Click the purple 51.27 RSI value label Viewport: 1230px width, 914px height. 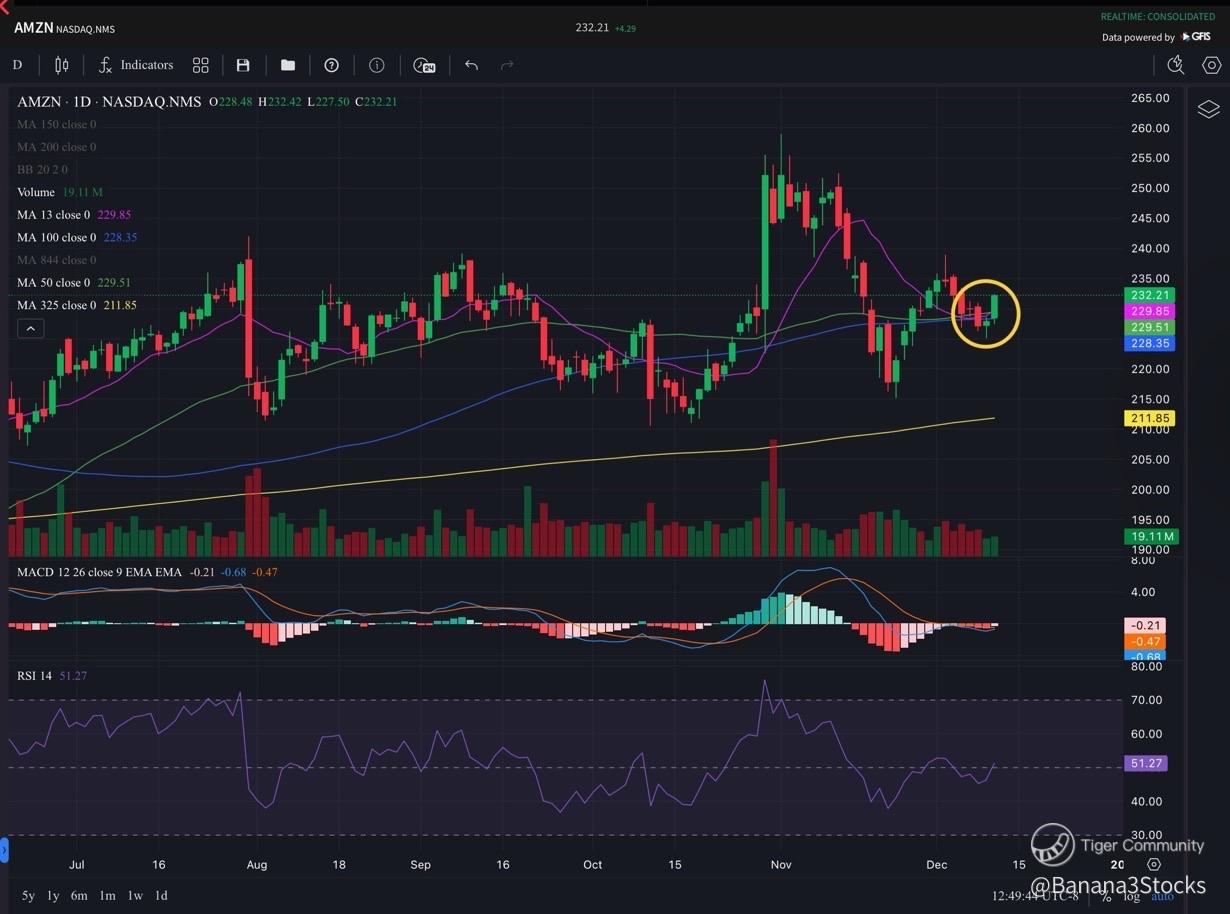1147,763
